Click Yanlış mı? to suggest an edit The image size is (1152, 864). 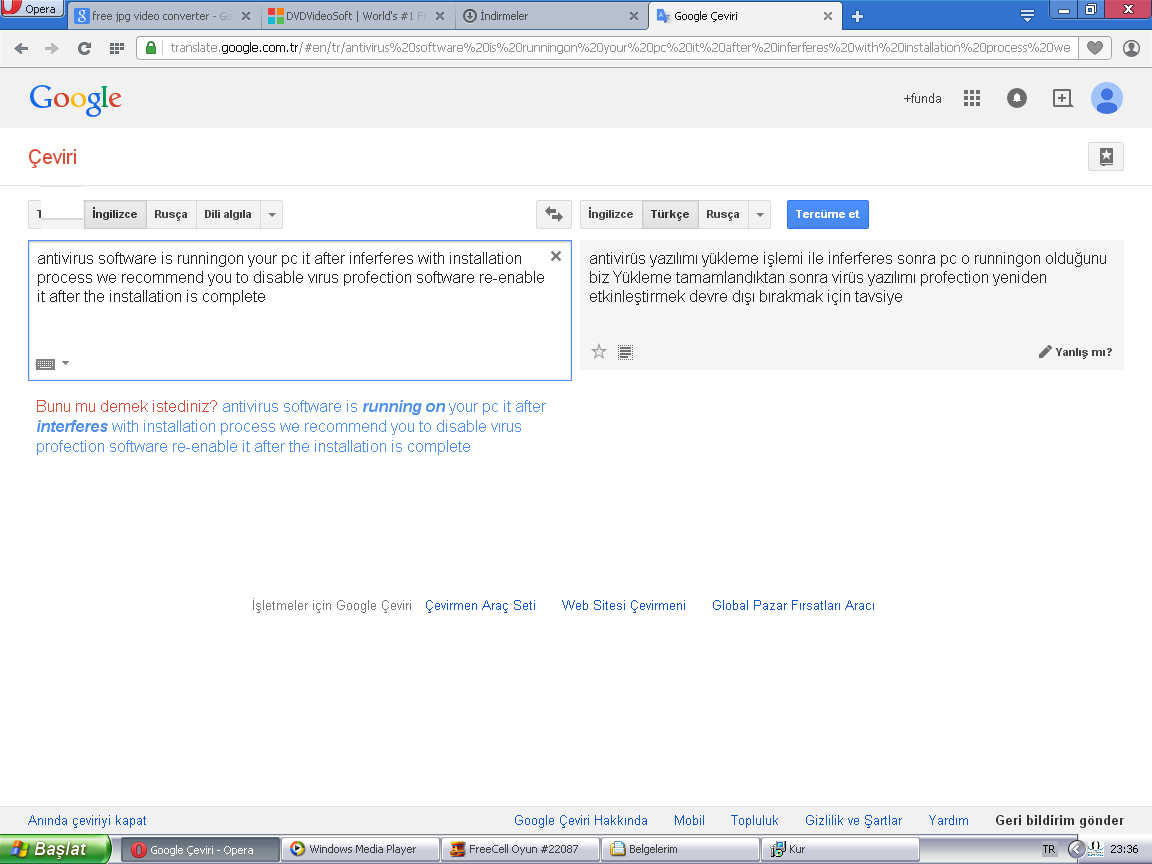[x=1076, y=352]
